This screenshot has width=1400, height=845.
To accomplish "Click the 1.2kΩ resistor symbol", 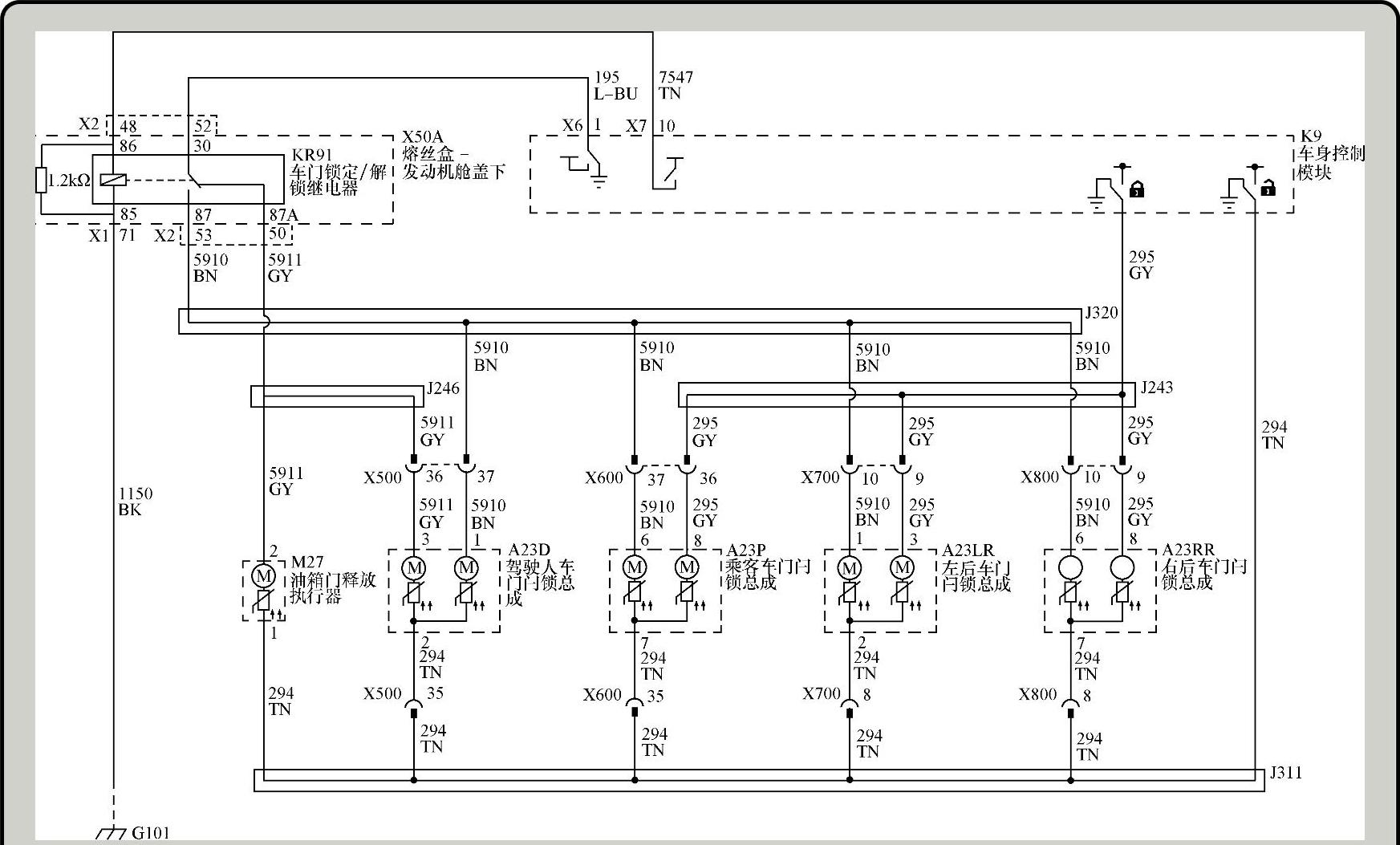I will point(42,181).
